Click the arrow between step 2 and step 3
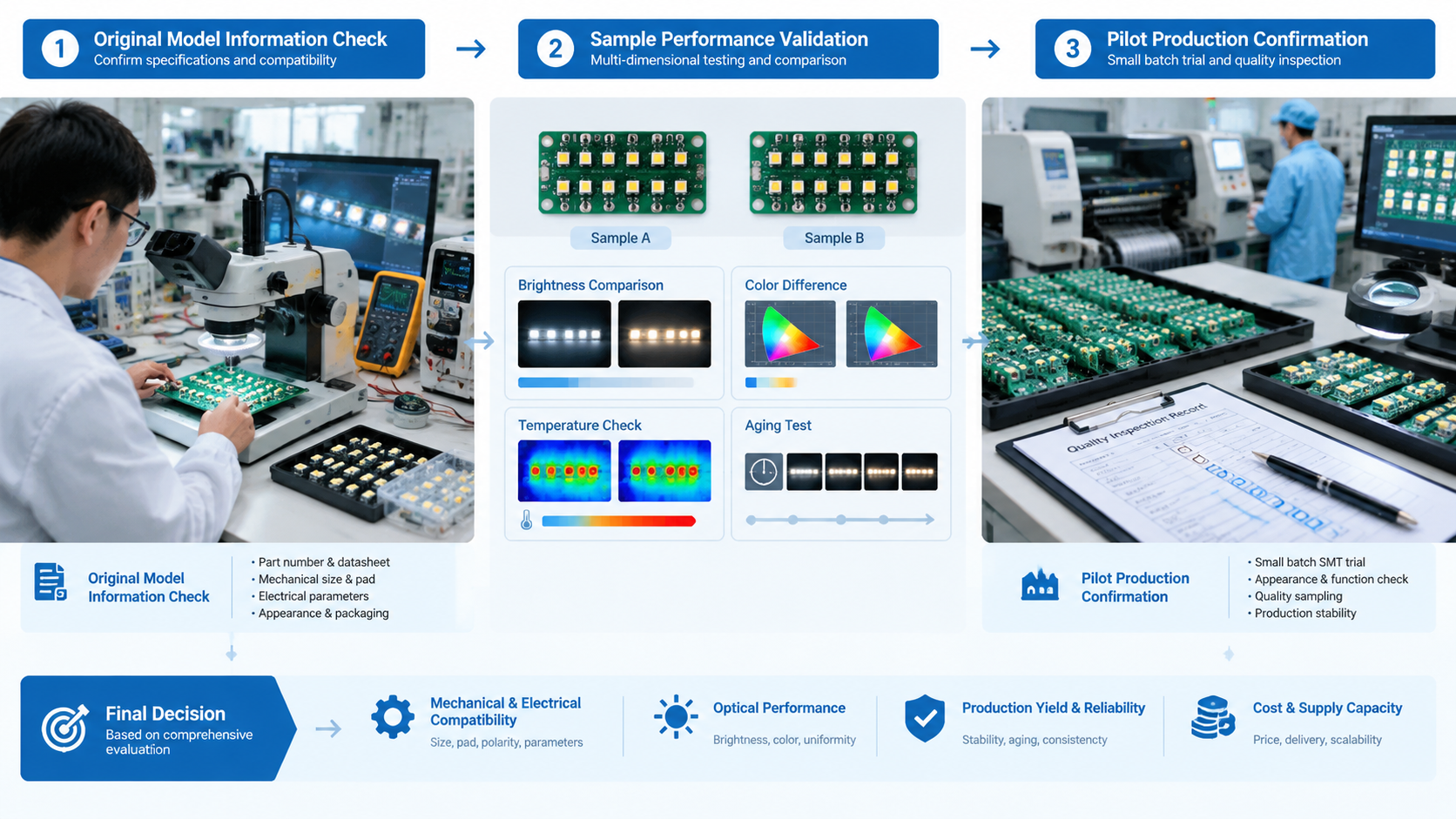The image size is (1456, 819). (x=985, y=49)
